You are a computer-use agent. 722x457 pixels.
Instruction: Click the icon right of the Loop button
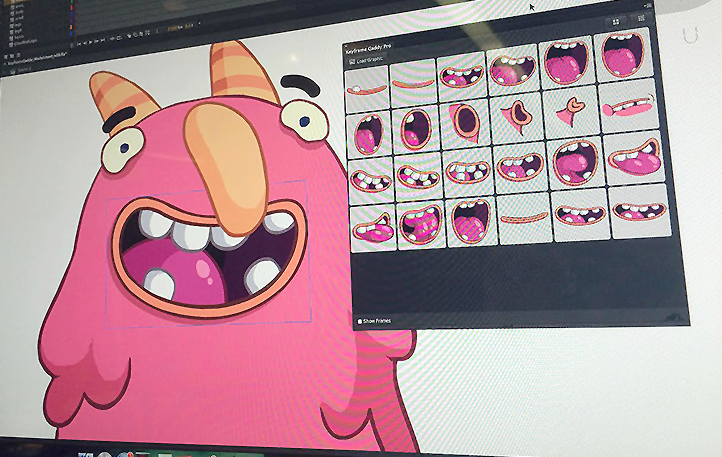129,35
